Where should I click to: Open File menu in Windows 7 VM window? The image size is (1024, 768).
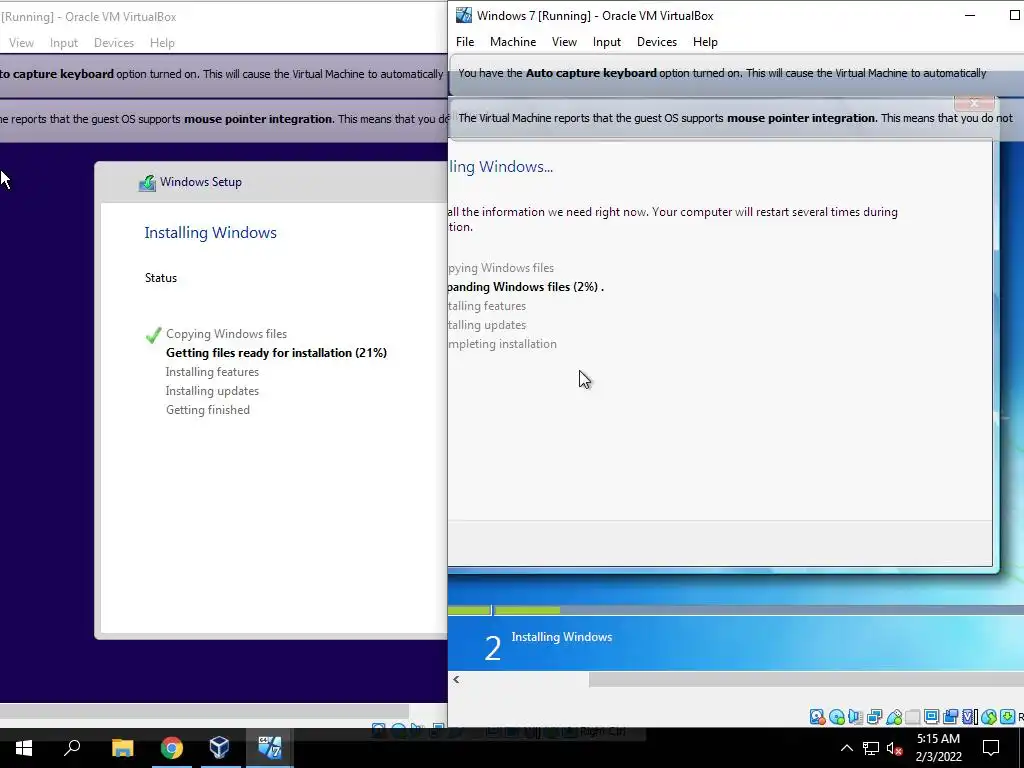pyautogui.click(x=465, y=42)
